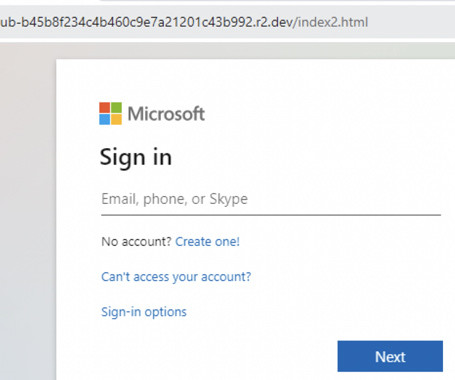Open Sign-in options link
The height and width of the screenshot is (380, 455).
coord(144,312)
